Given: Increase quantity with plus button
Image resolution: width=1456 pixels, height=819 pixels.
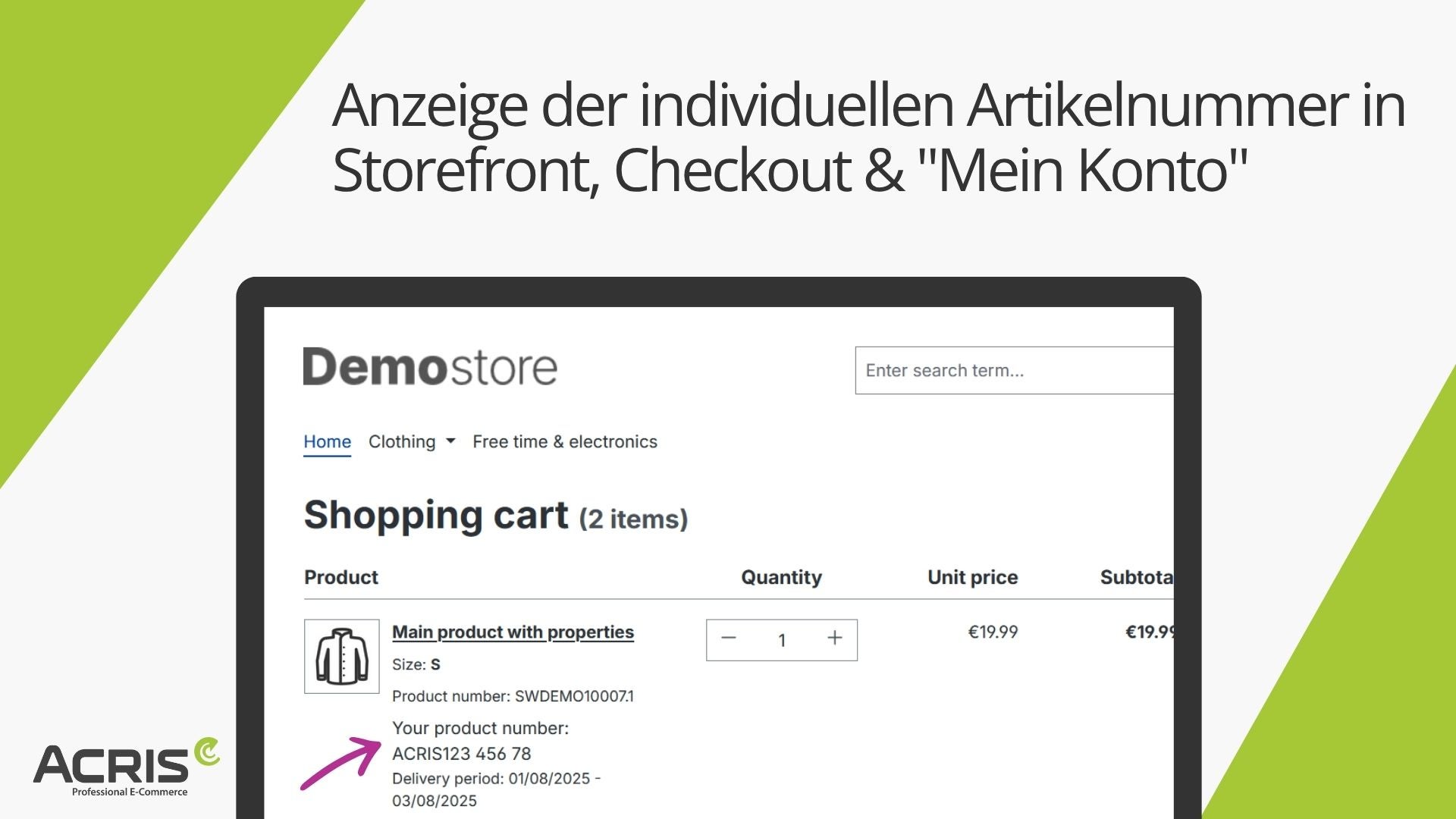Looking at the screenshot, I should pos(834,639).
